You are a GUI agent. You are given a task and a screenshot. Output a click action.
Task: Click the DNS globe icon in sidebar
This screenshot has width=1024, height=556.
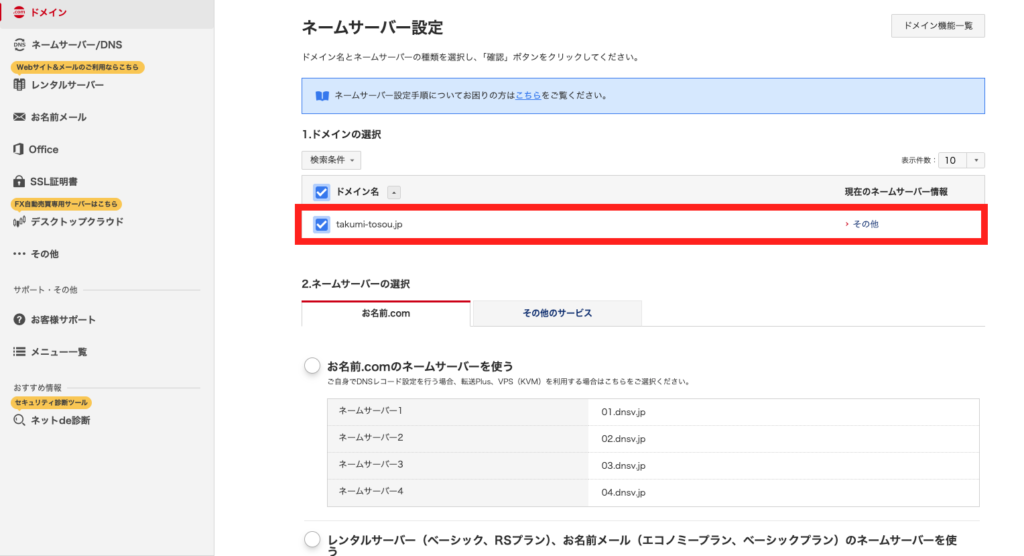[x=19, y=44]
